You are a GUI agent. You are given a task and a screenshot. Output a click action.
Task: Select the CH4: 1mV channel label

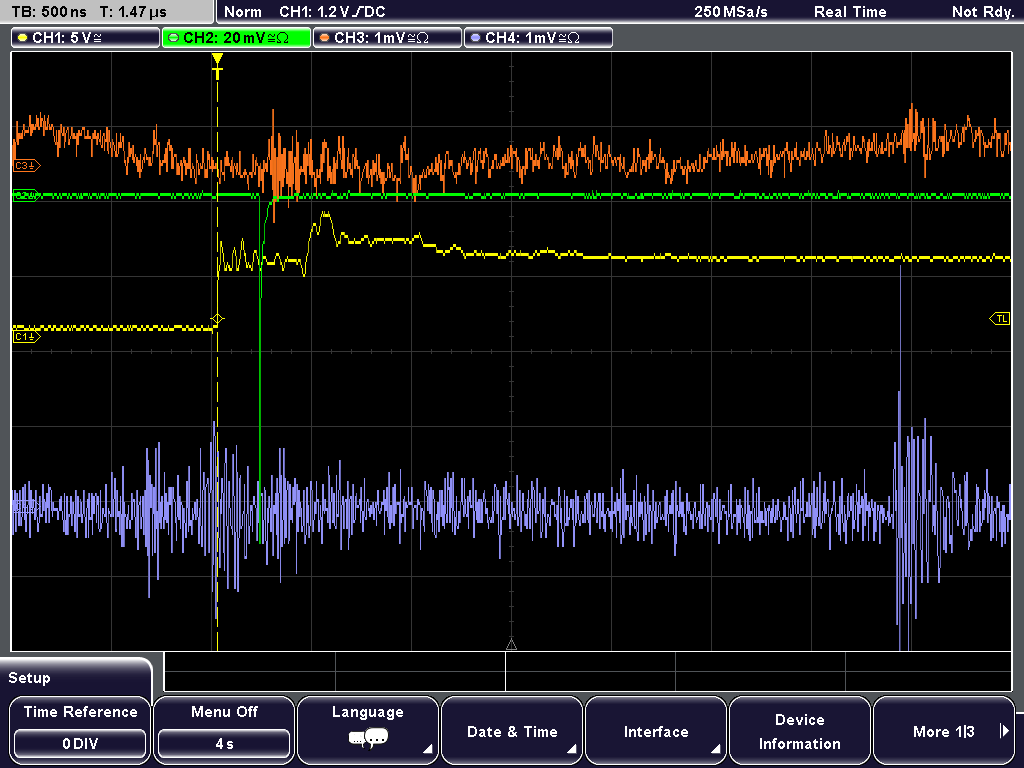(x=538, y=37)
